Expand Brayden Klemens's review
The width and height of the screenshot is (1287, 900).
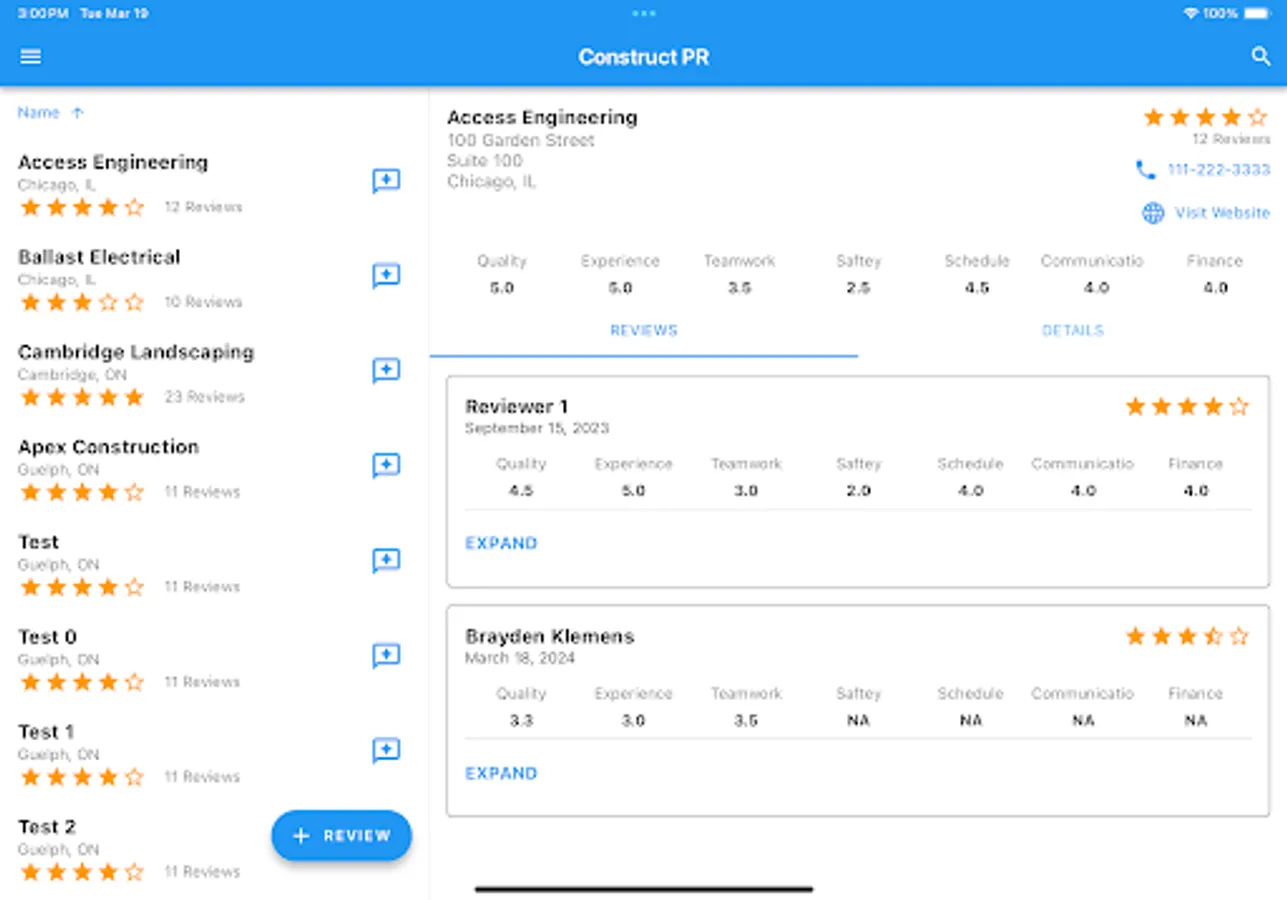pos(501,773)
